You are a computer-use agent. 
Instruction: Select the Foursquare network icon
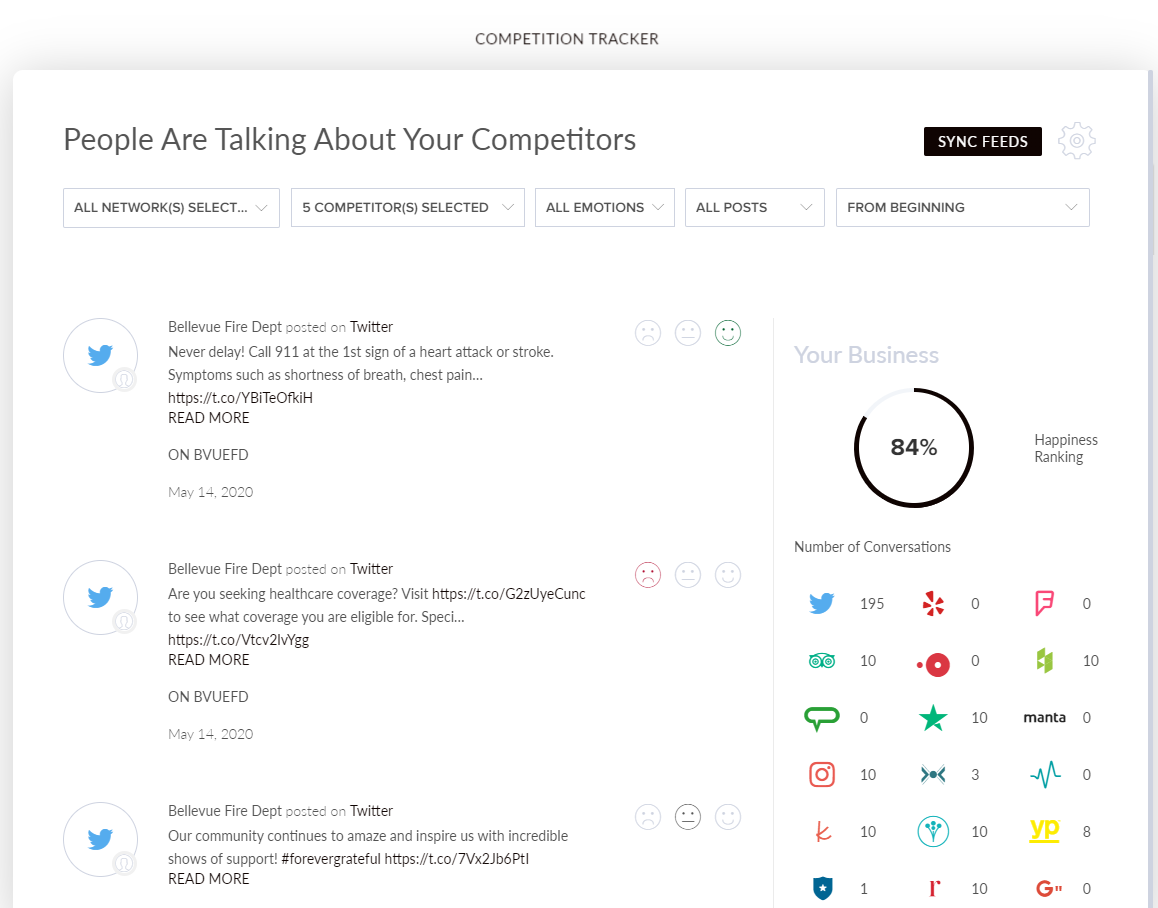coord(1044,603)
